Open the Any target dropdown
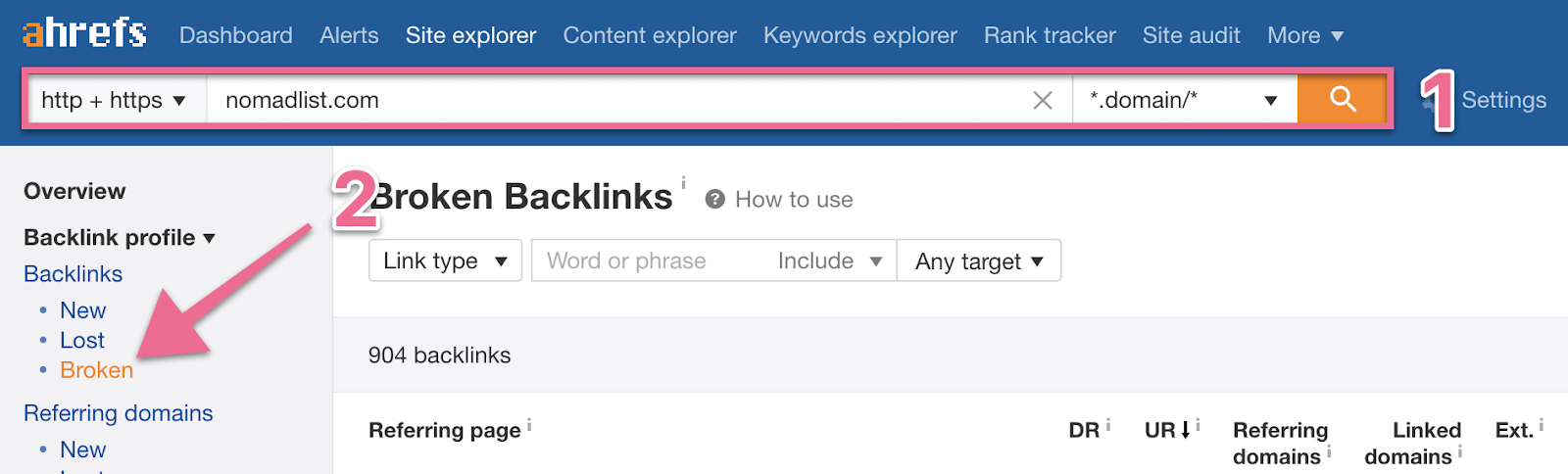Screen dimensions: 1568x474 click(x=978, y=261)
